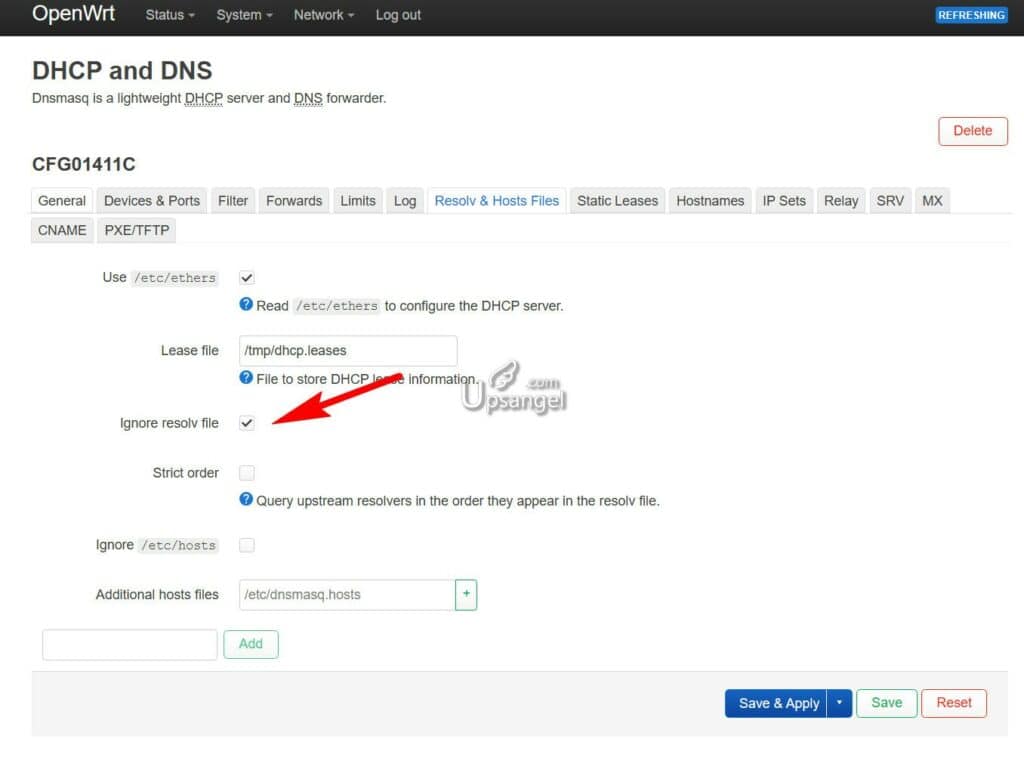
Task: Uncheck the Use /etc/ethers checkbox
Action: pyautogui.click(x=247, y=278)
